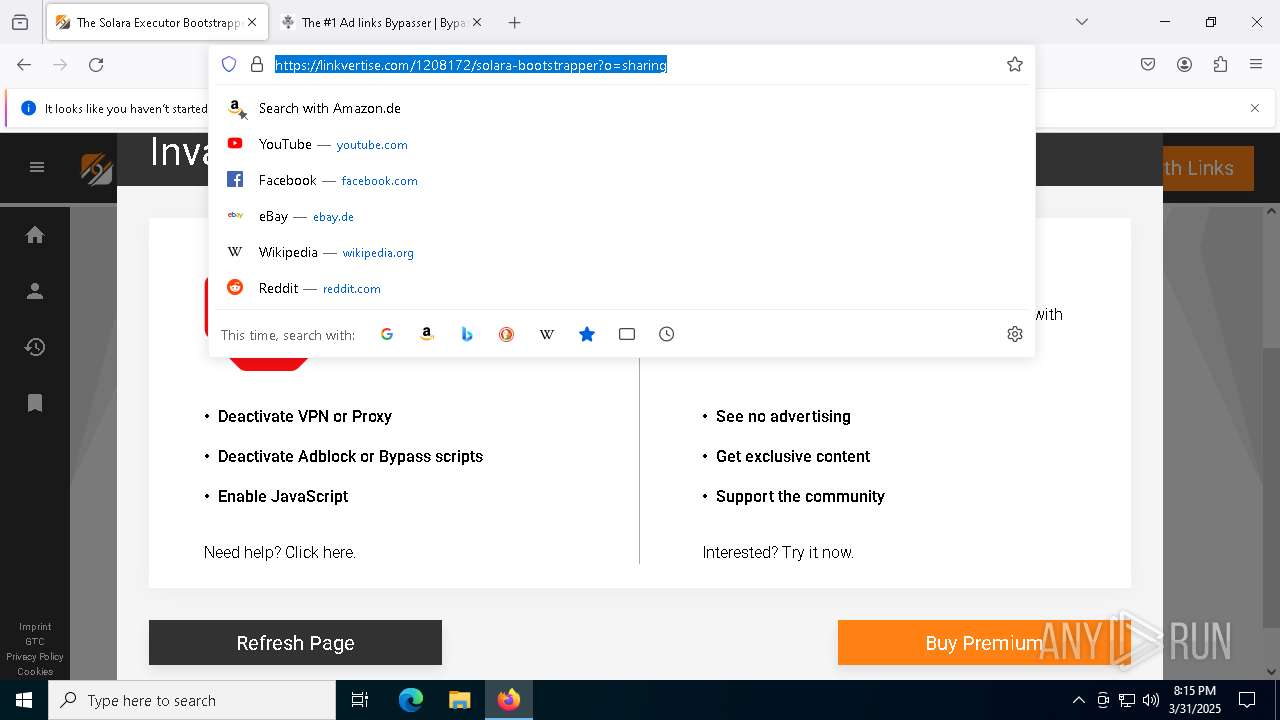
Task: Open the volume control in tray
Action: pyautogui.click(x=1151, y=700)
